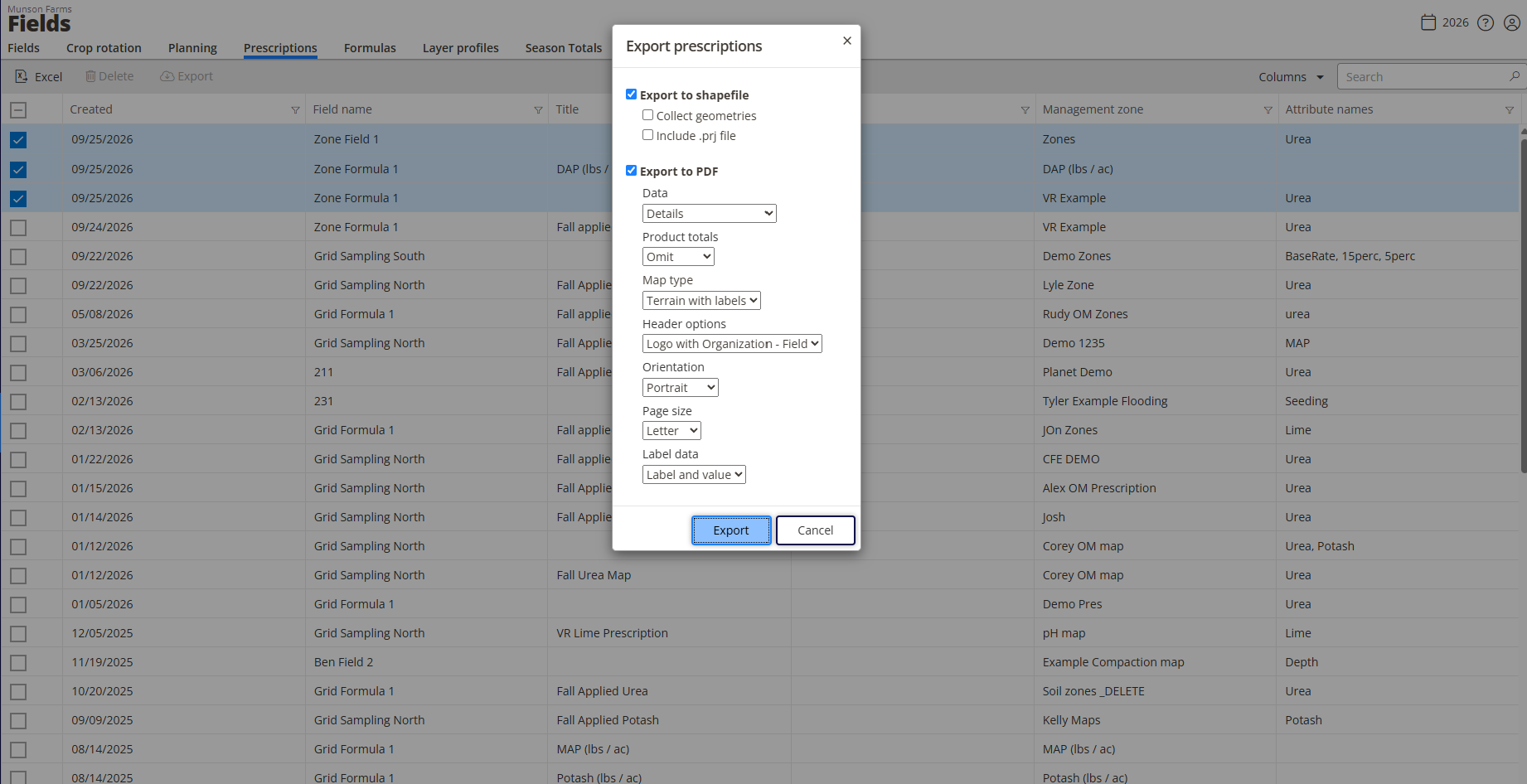
Task: Switch to the Fields tab
Action: tap(23, 48)
